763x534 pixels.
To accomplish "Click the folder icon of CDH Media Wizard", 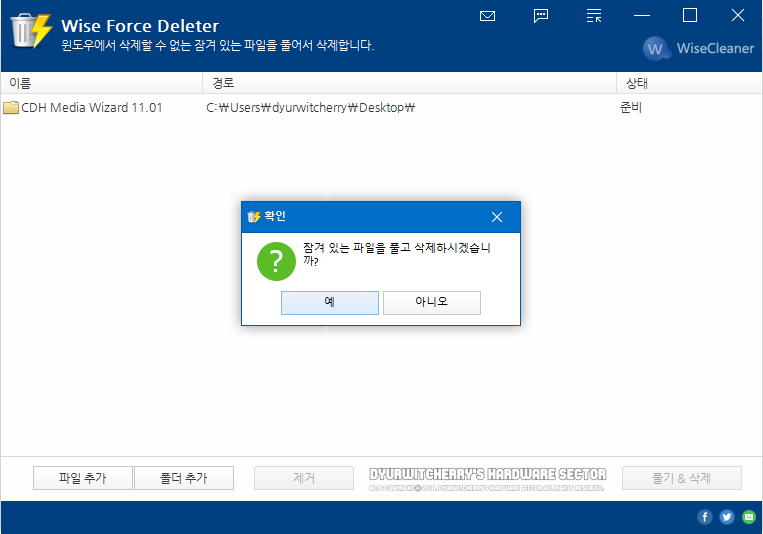I will [x=11, y=107].
